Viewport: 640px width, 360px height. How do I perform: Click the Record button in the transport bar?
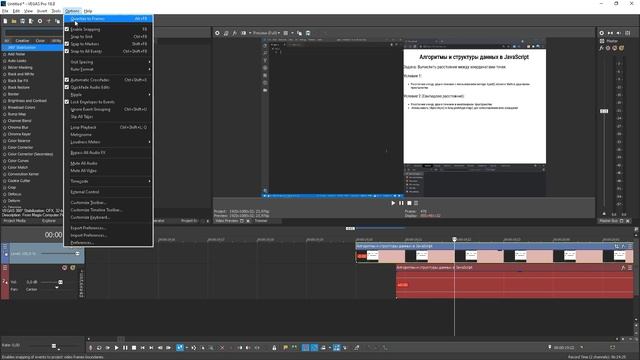pos(91,348)
